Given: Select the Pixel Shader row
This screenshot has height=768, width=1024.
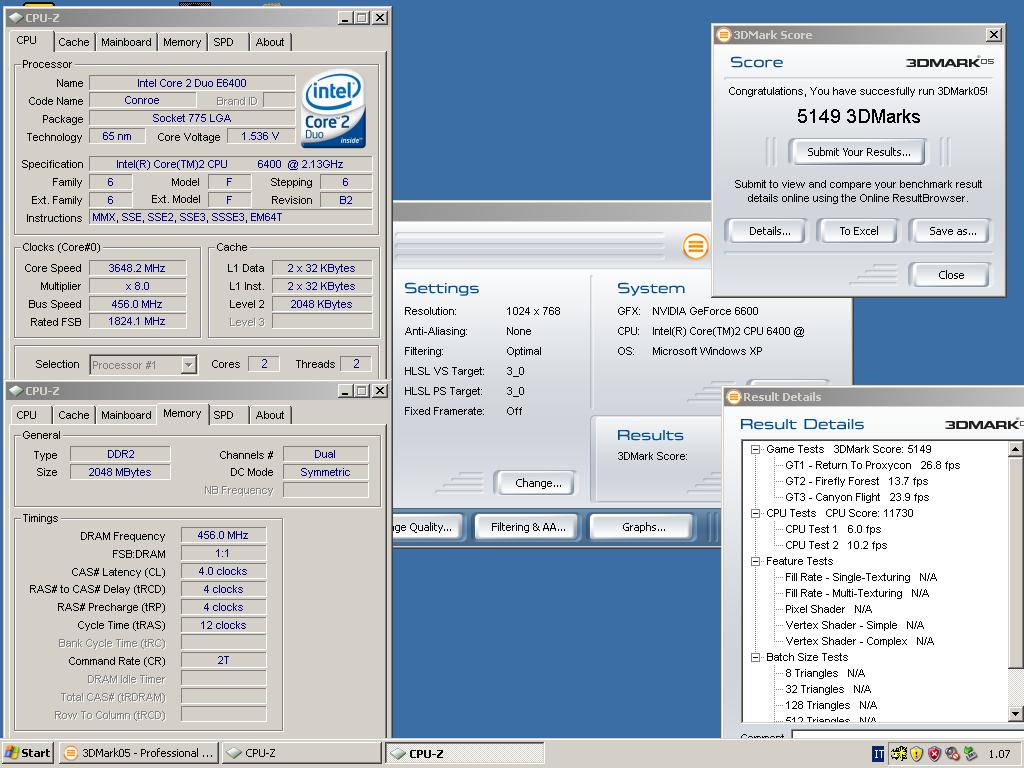Looking at the screenshot, I should [x=828, y=609].
